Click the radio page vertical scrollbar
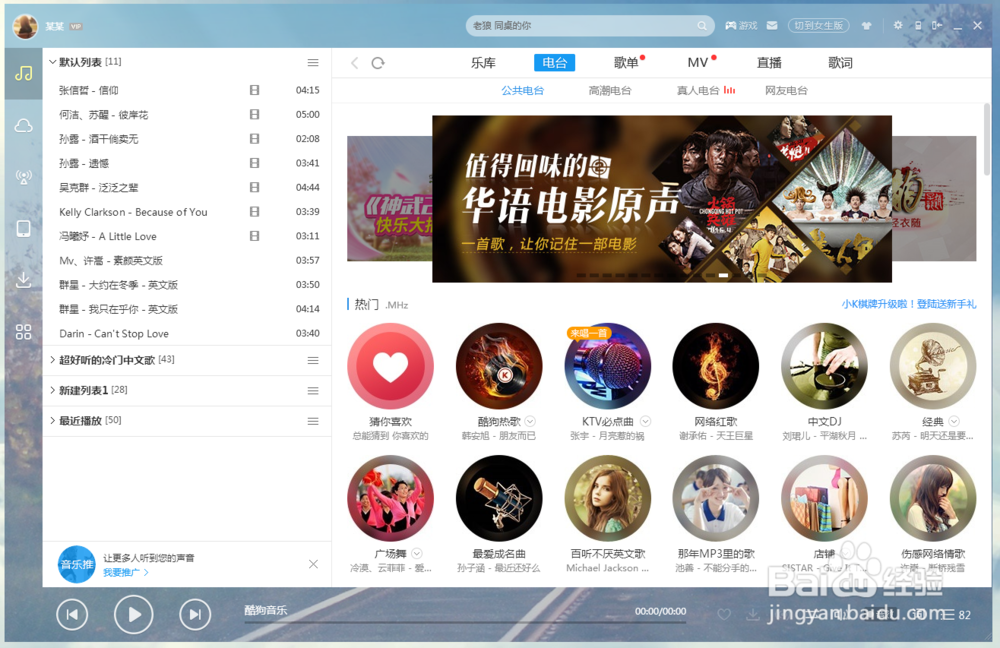The width and height of the screenshot is (1000, 648). (987, 140)
